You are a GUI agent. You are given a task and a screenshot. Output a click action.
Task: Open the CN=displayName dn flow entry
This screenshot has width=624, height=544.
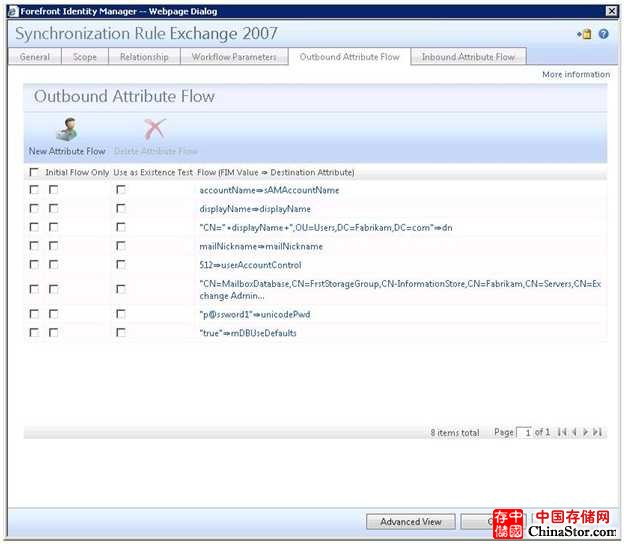326,228
